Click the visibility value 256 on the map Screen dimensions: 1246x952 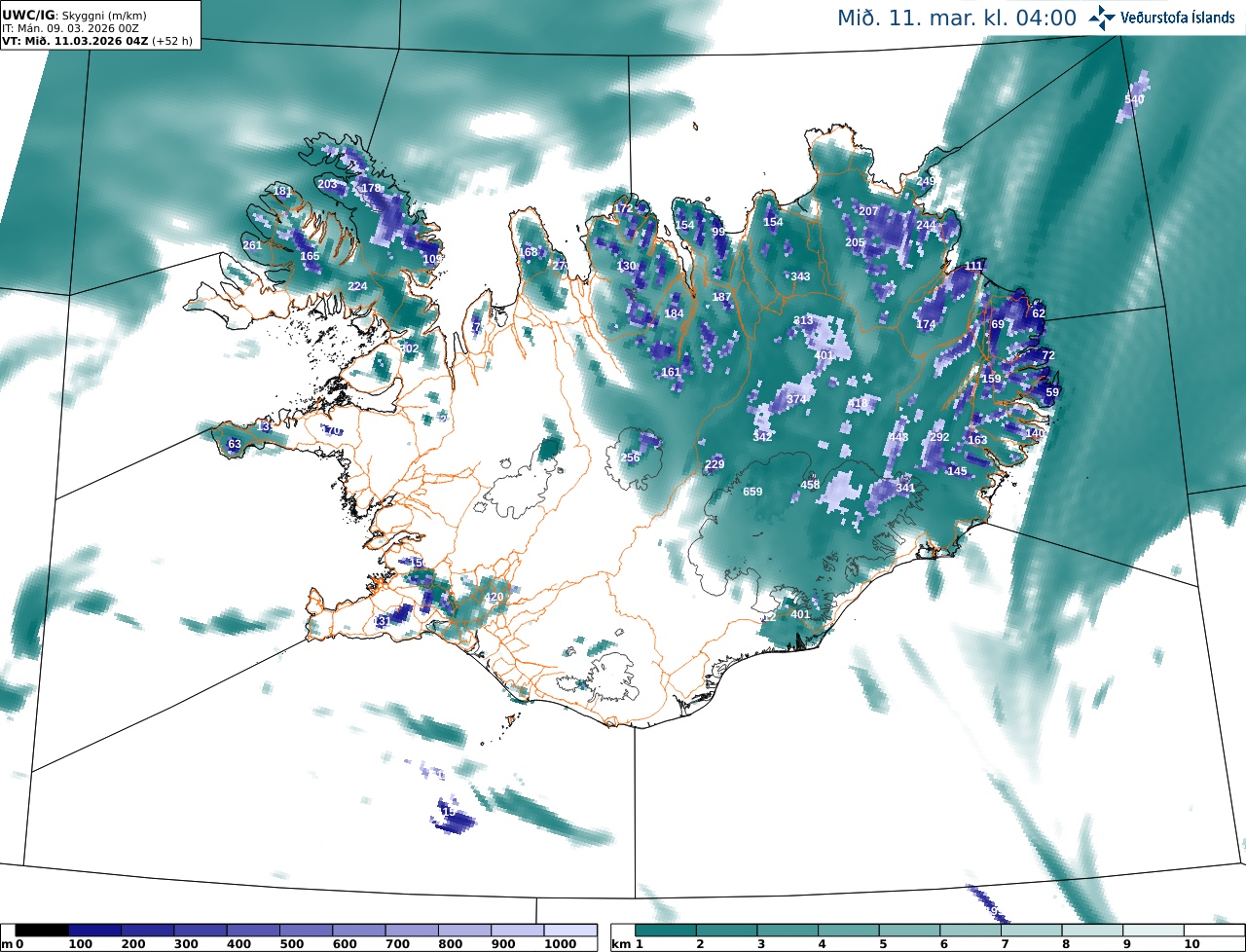tap(630, 458)
